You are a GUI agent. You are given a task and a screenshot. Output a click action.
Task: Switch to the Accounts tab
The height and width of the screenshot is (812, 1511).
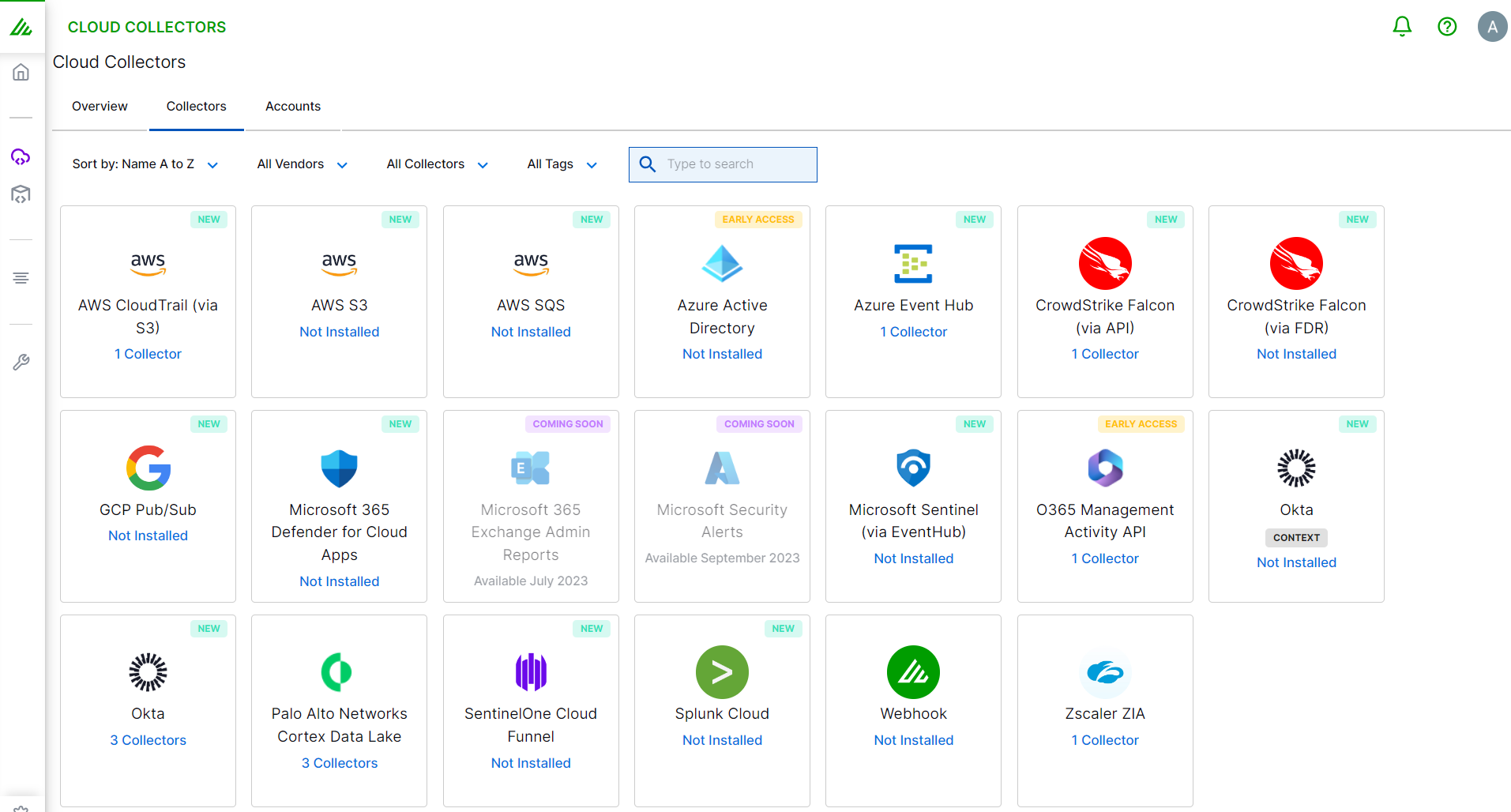tap(293, 106)
